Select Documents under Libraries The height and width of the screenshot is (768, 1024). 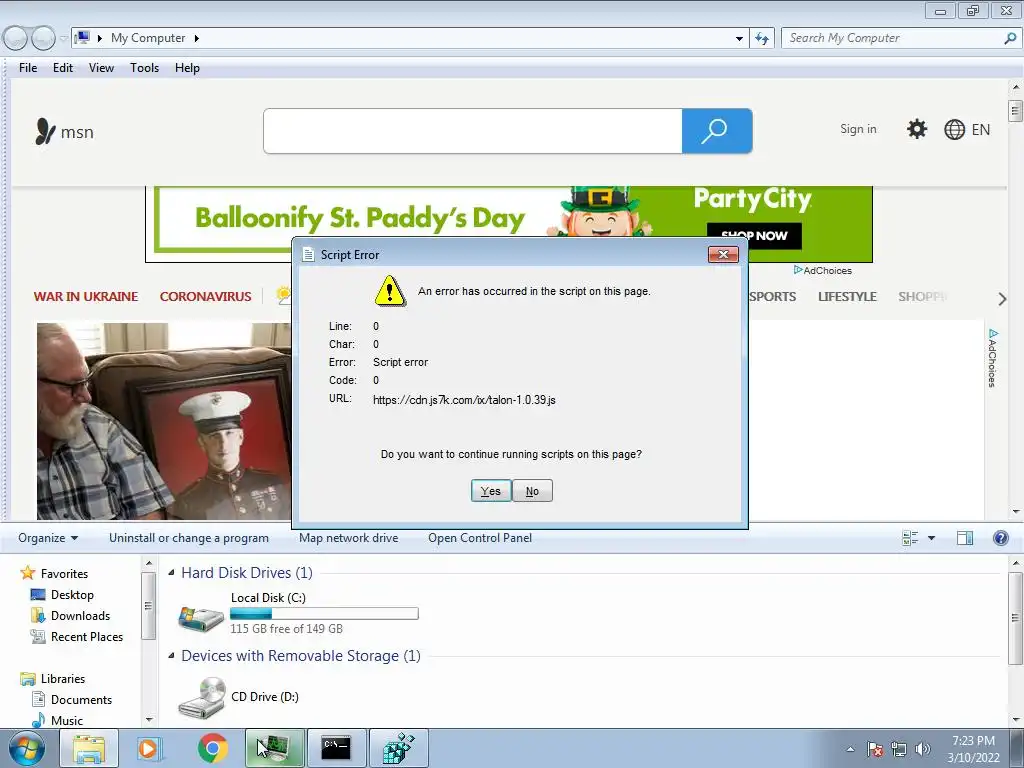pyautogui.click(x=81, y=699)
